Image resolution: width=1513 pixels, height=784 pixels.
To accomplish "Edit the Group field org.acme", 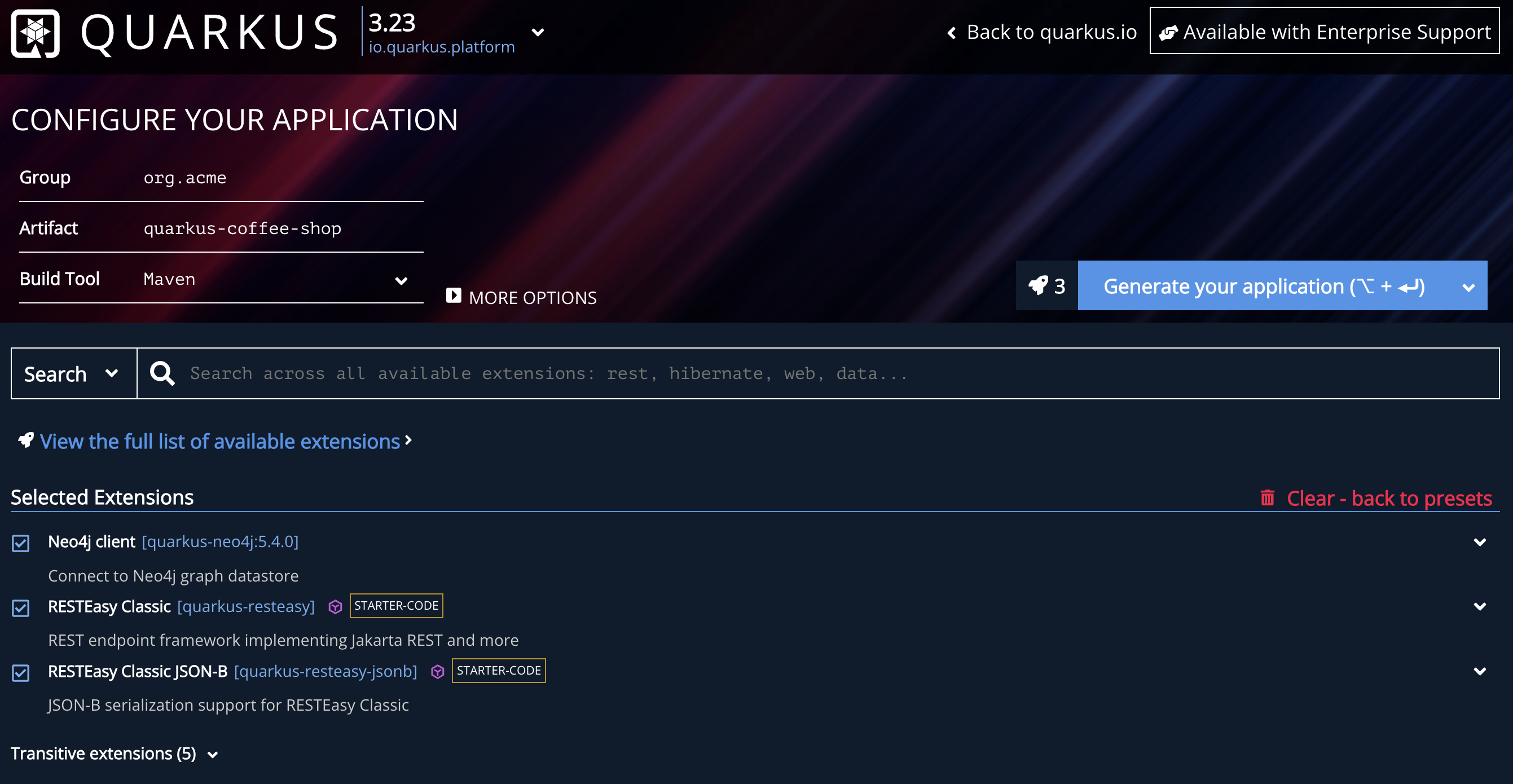I will [x=283, y=177].
